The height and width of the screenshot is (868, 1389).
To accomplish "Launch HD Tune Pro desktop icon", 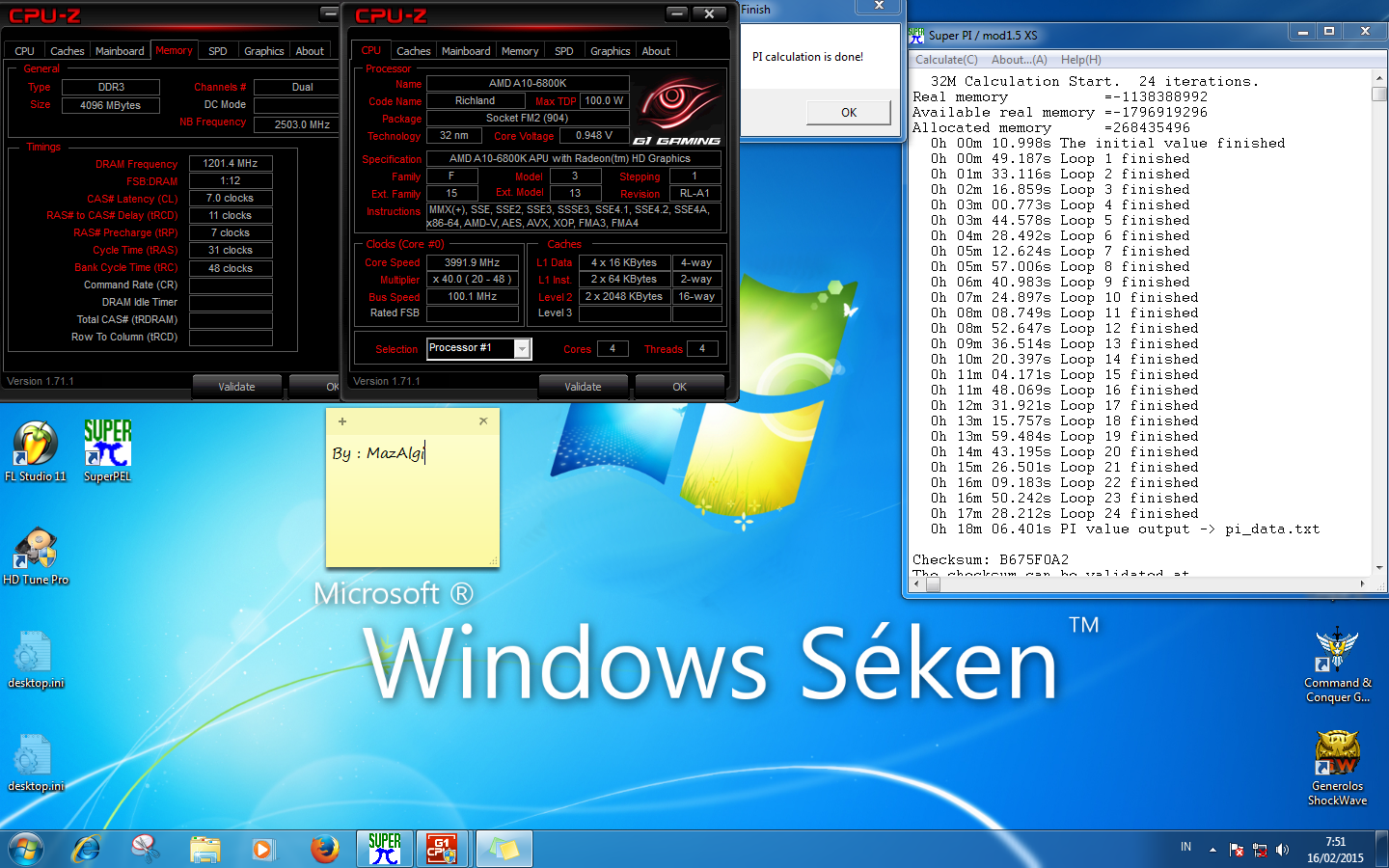I will coord(36,556).
